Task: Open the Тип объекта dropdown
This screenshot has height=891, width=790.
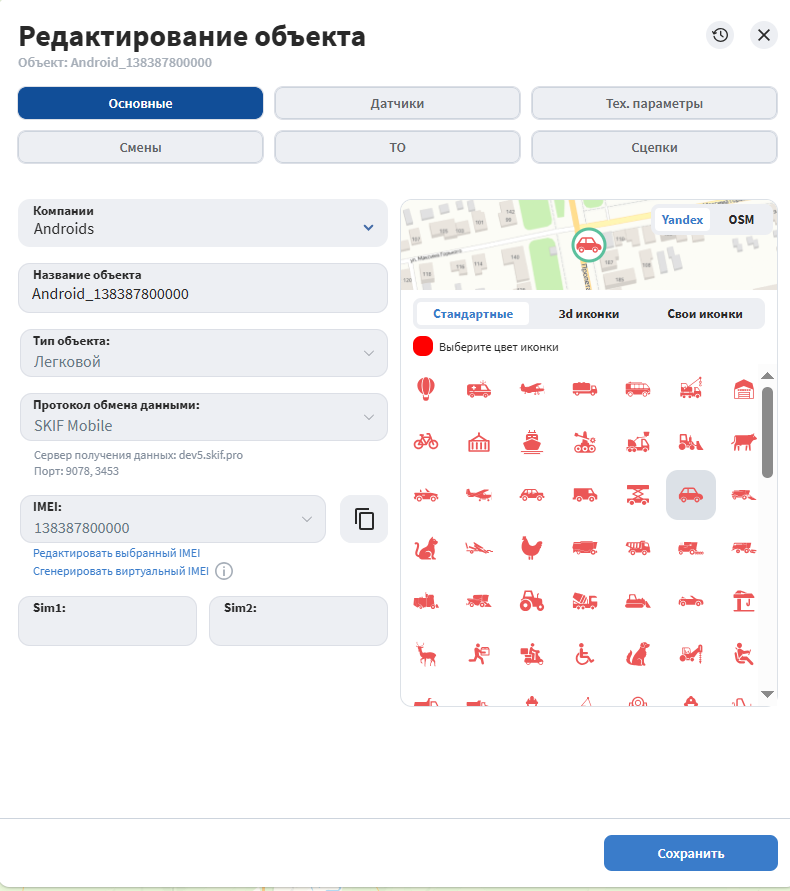Action: [203, 353]
